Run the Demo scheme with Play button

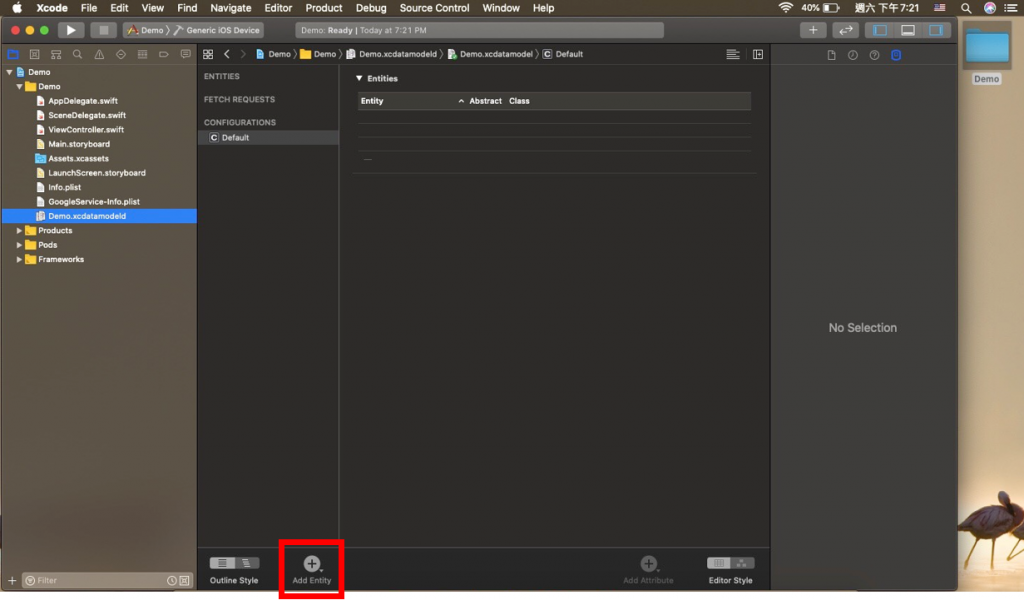[x=71, y=30]
